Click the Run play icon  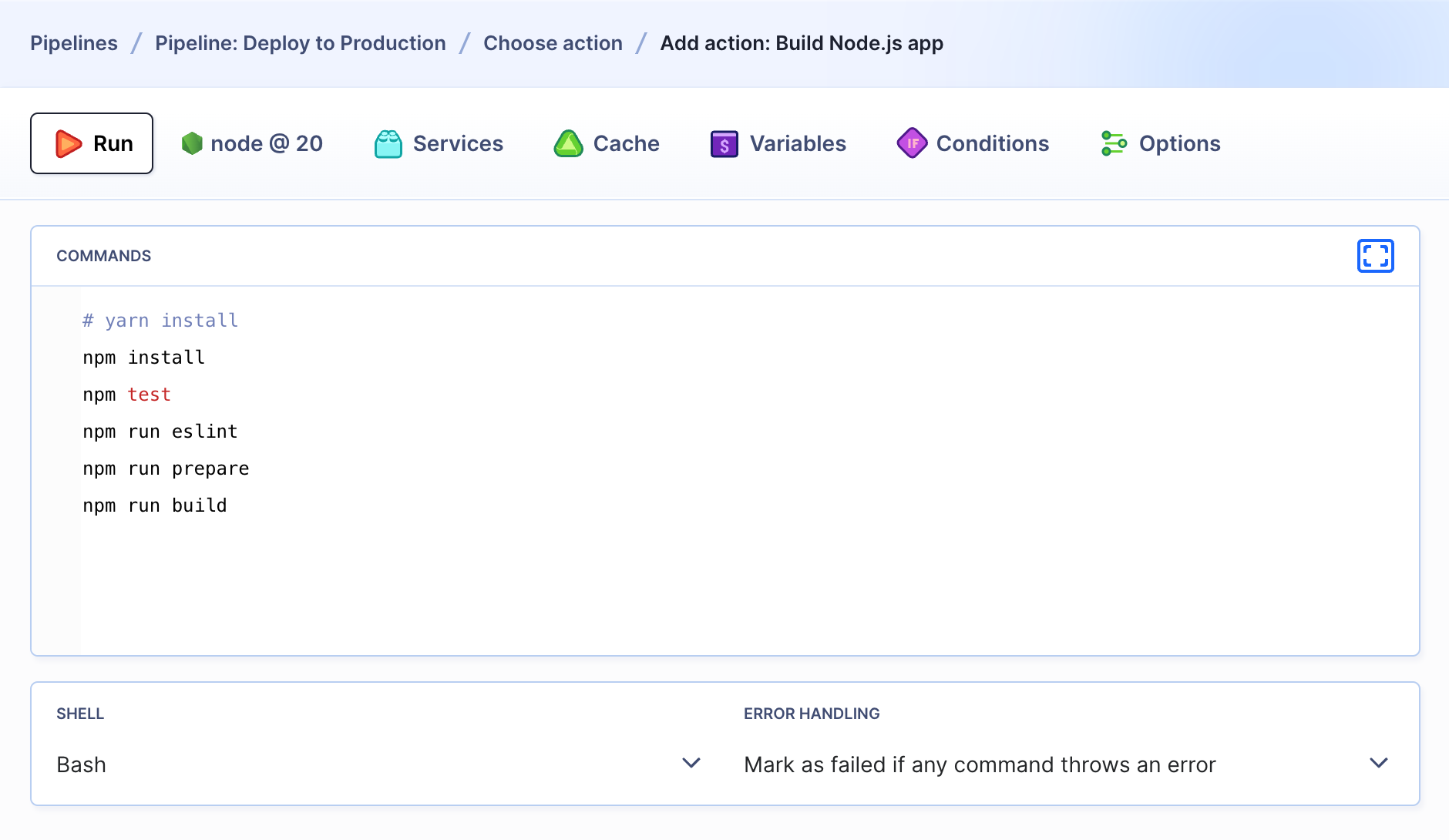coord(69,143)
